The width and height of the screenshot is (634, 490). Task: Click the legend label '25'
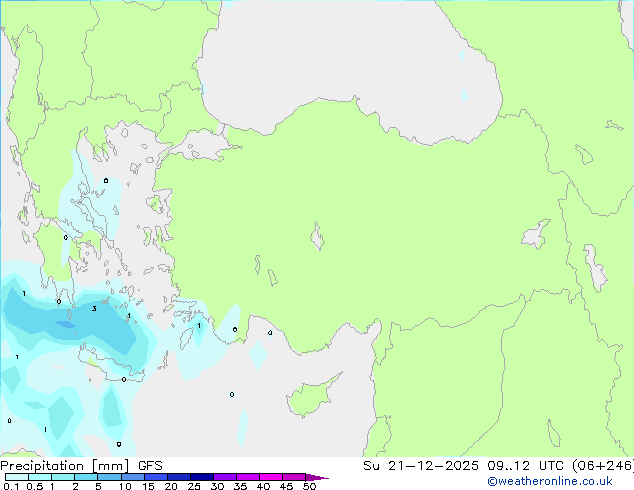tap(194, 486)
